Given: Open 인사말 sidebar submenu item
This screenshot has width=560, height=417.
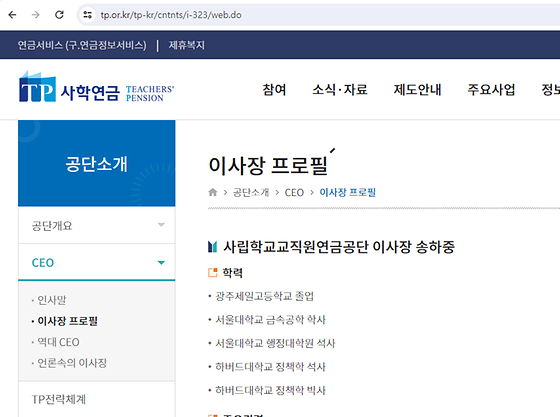Looking at the screenshot, I should [51, 300].
